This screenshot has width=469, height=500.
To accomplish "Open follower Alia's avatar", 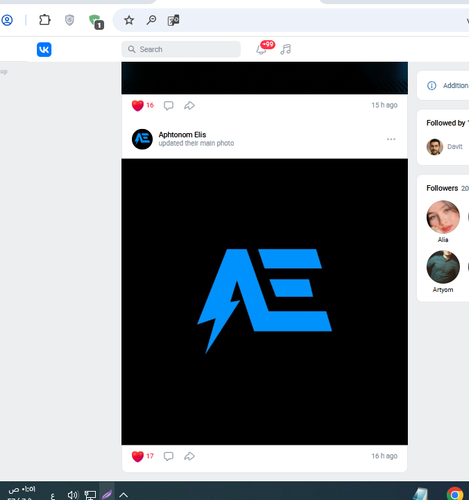I will [x=443, y=217].
